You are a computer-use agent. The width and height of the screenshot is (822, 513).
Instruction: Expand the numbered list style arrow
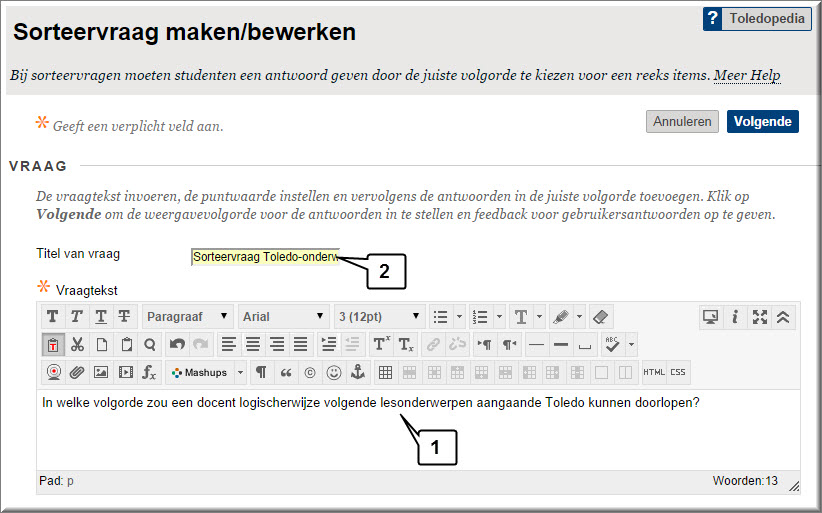coord(499,316)
